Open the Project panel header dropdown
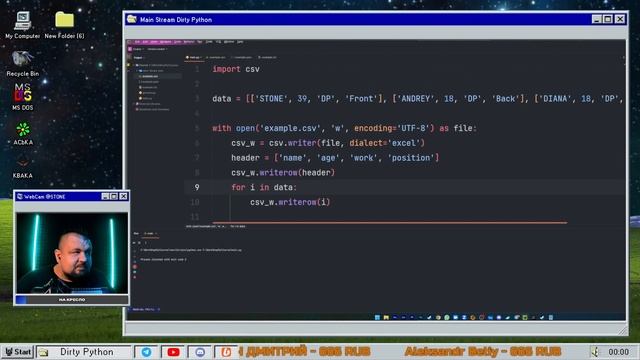 click(138, 58)
